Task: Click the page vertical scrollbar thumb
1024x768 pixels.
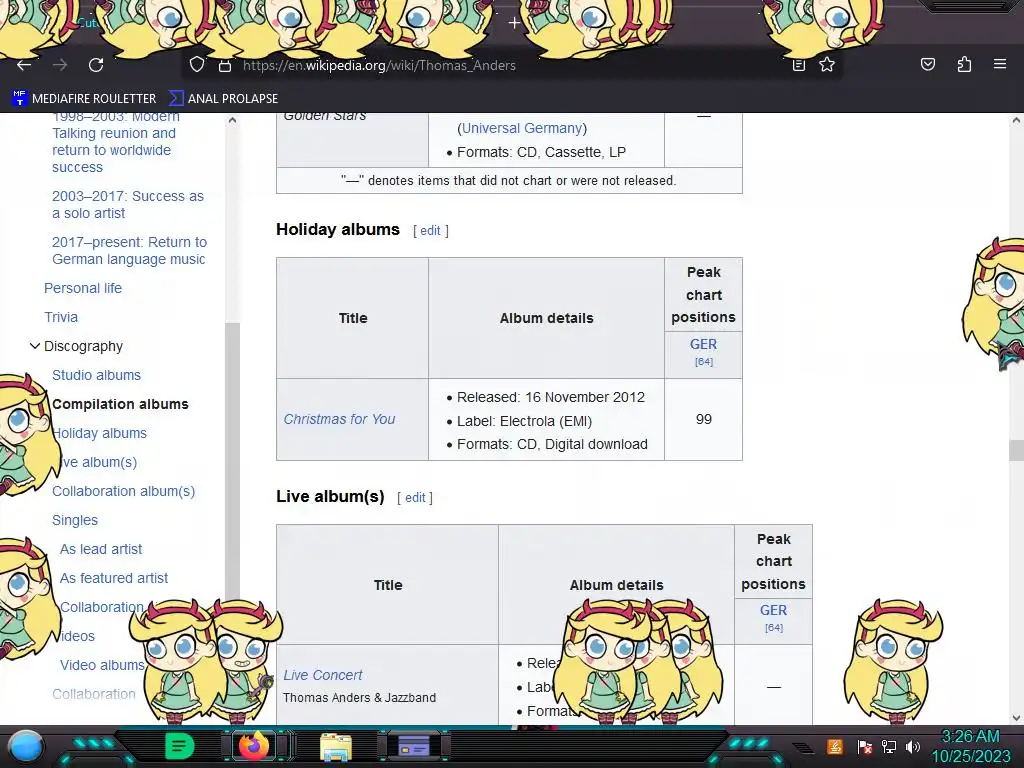Action: (1016, 451)
